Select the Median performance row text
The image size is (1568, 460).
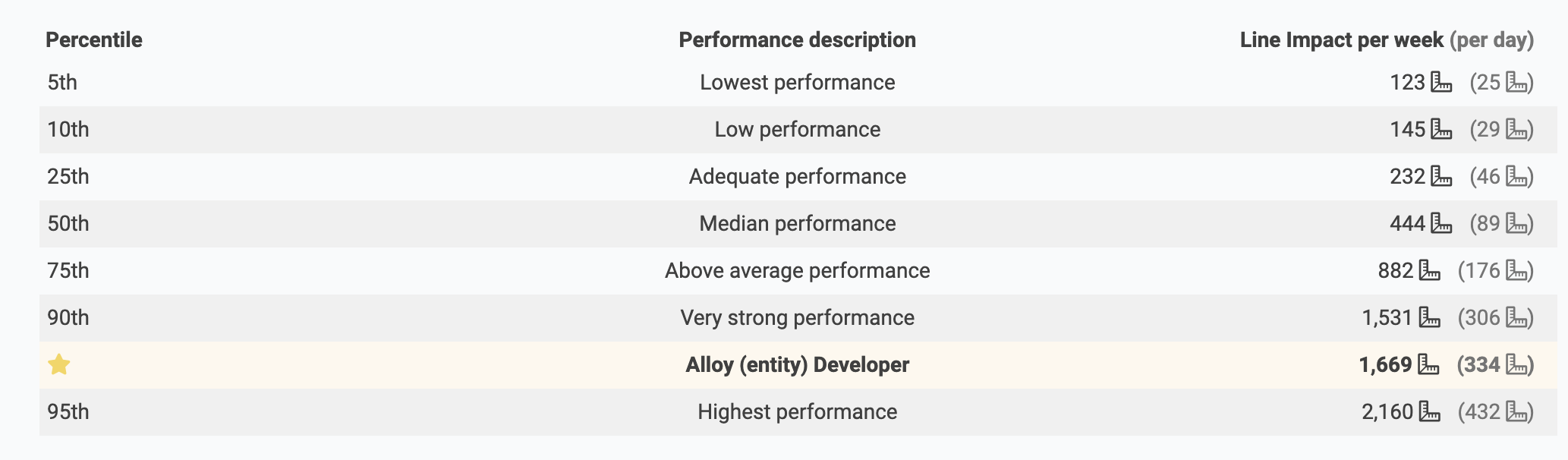pyautogui.click(x=797, y=223)
